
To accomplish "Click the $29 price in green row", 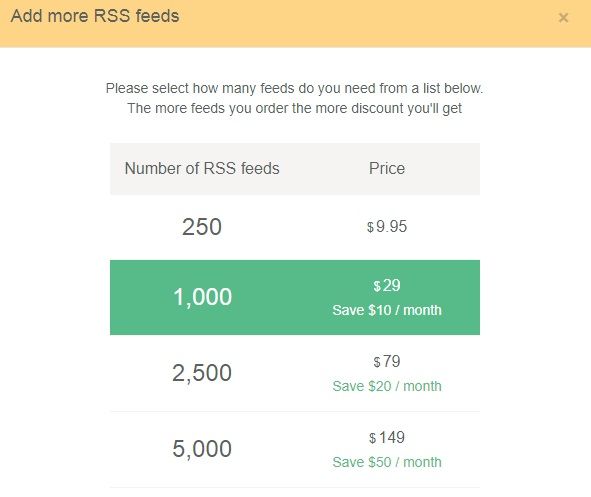I will tap(387, 286).
